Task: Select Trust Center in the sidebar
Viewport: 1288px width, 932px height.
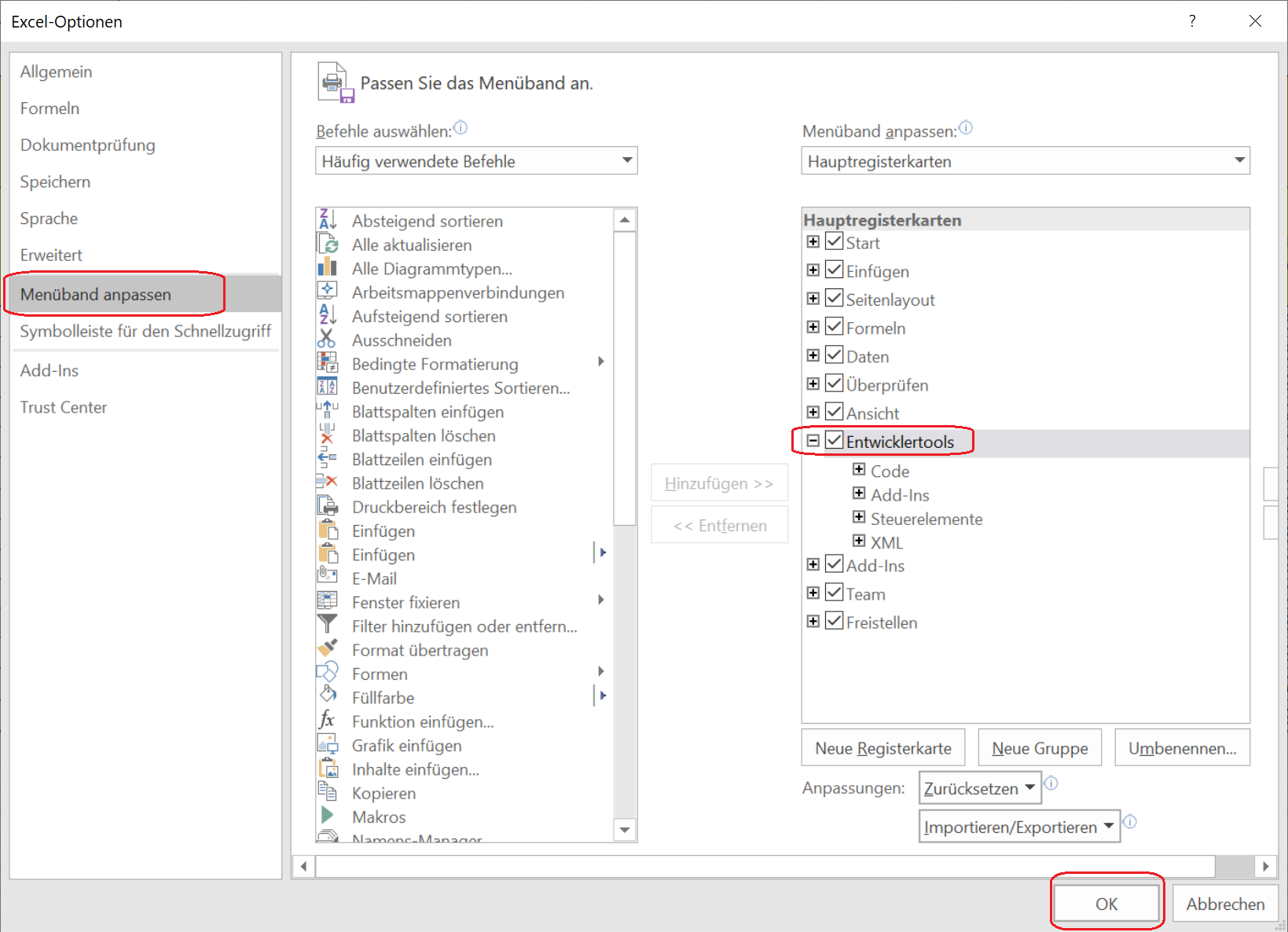Action: (64, 407)
